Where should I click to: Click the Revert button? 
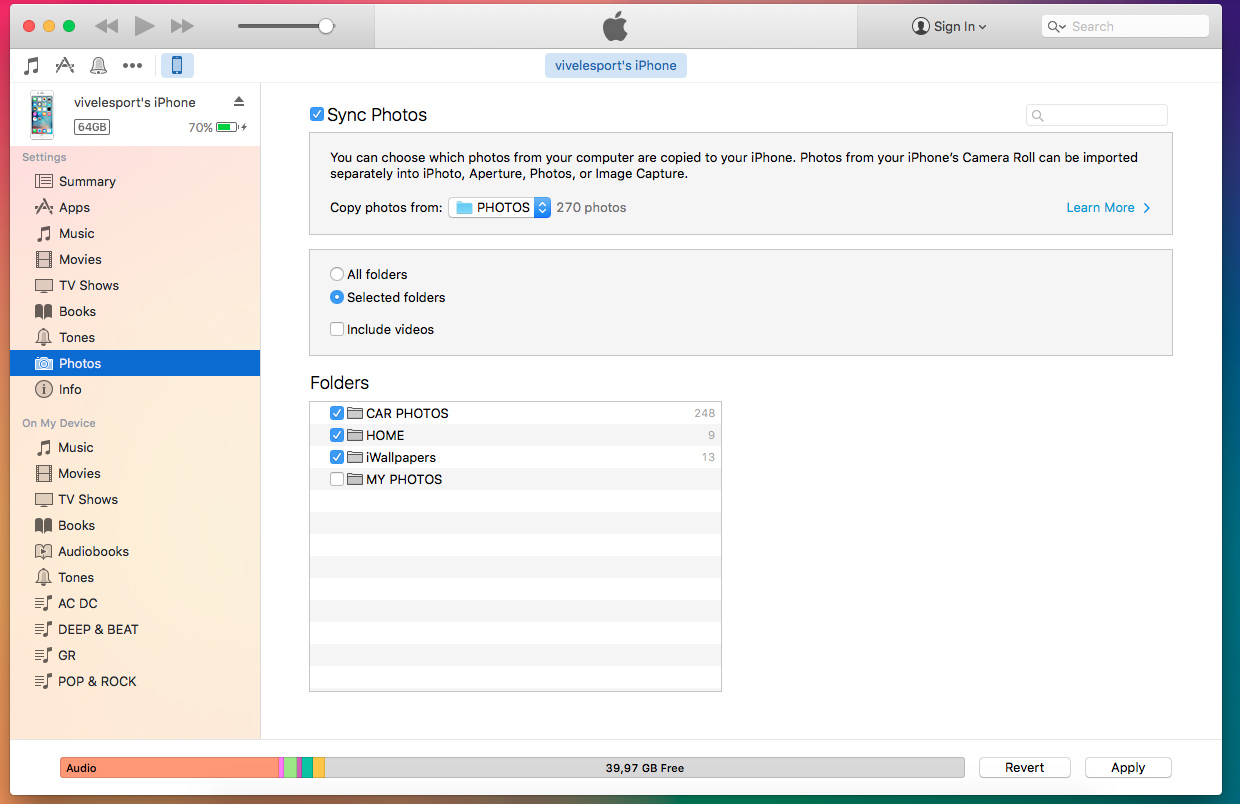(x=1025, y=767)
